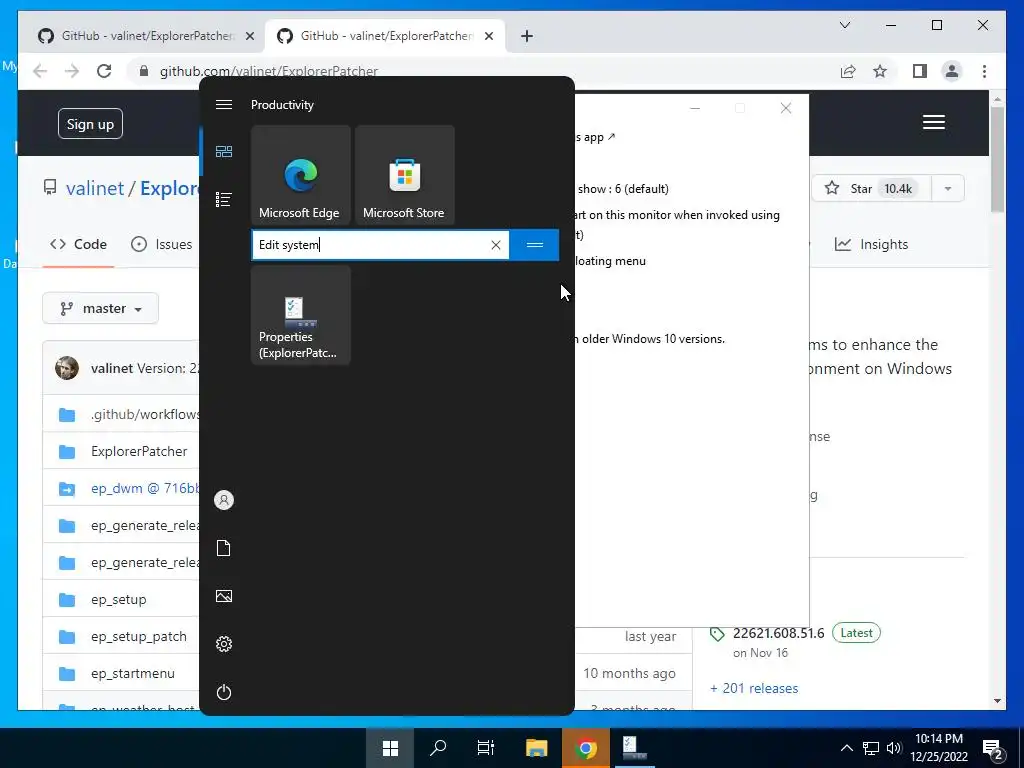
Task: Launch the Microsoft Edge tile
Action: coord(301,175)
